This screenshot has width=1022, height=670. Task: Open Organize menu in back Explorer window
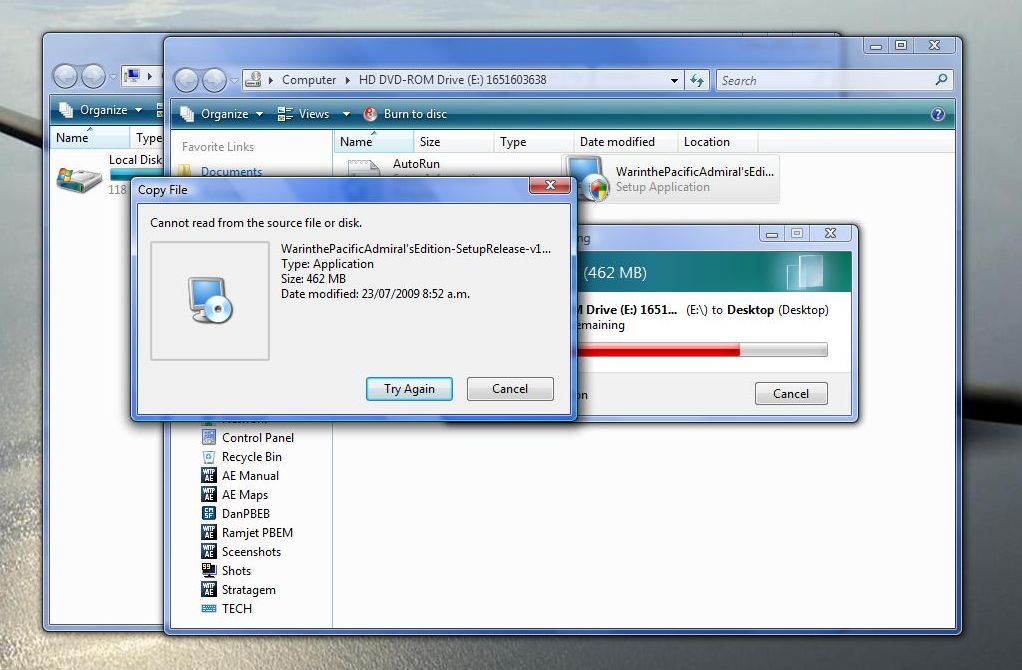click(x=100, y=110)
